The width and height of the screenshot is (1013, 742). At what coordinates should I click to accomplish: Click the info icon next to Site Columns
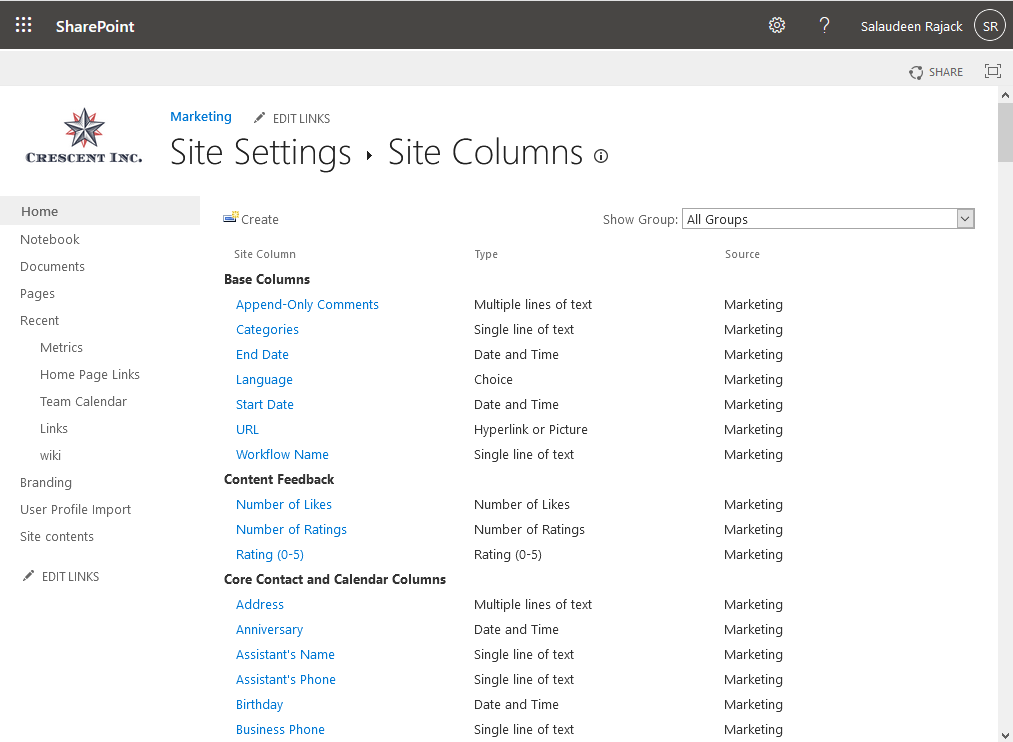click(x=600, y=157)
